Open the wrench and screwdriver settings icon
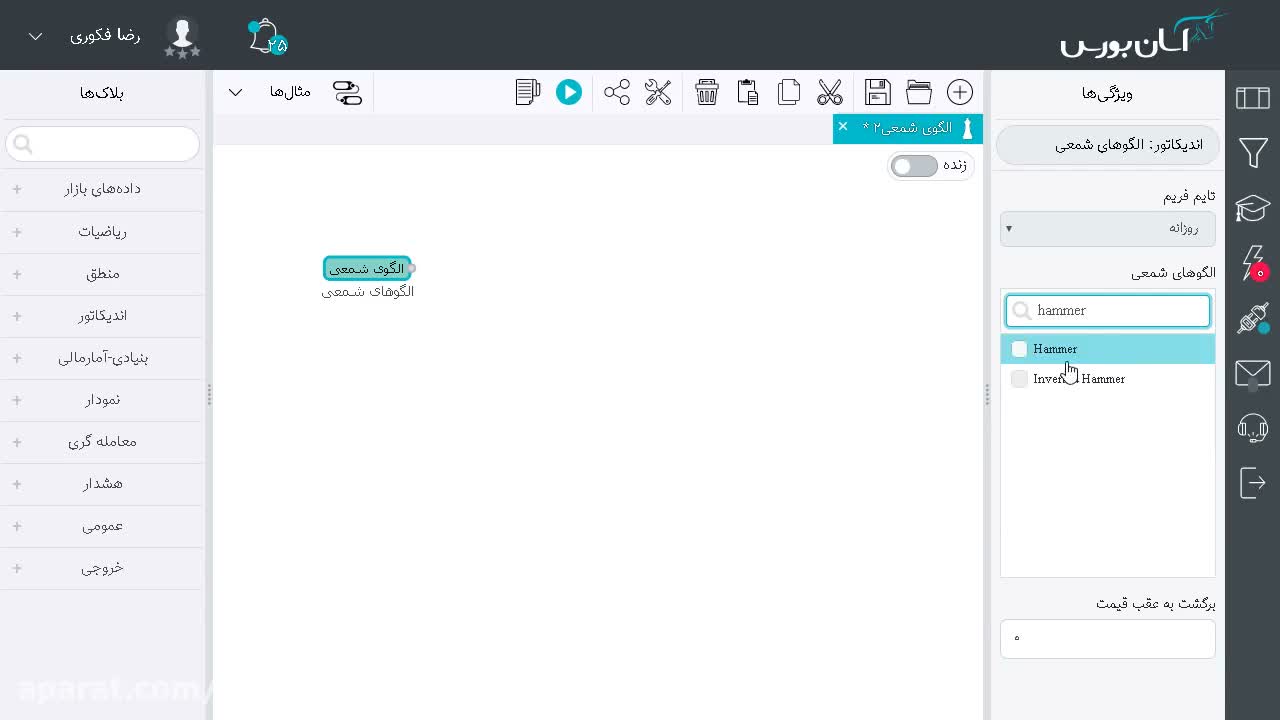The height and width of the screenshot is (720, 1280). (x=658, y=92)
